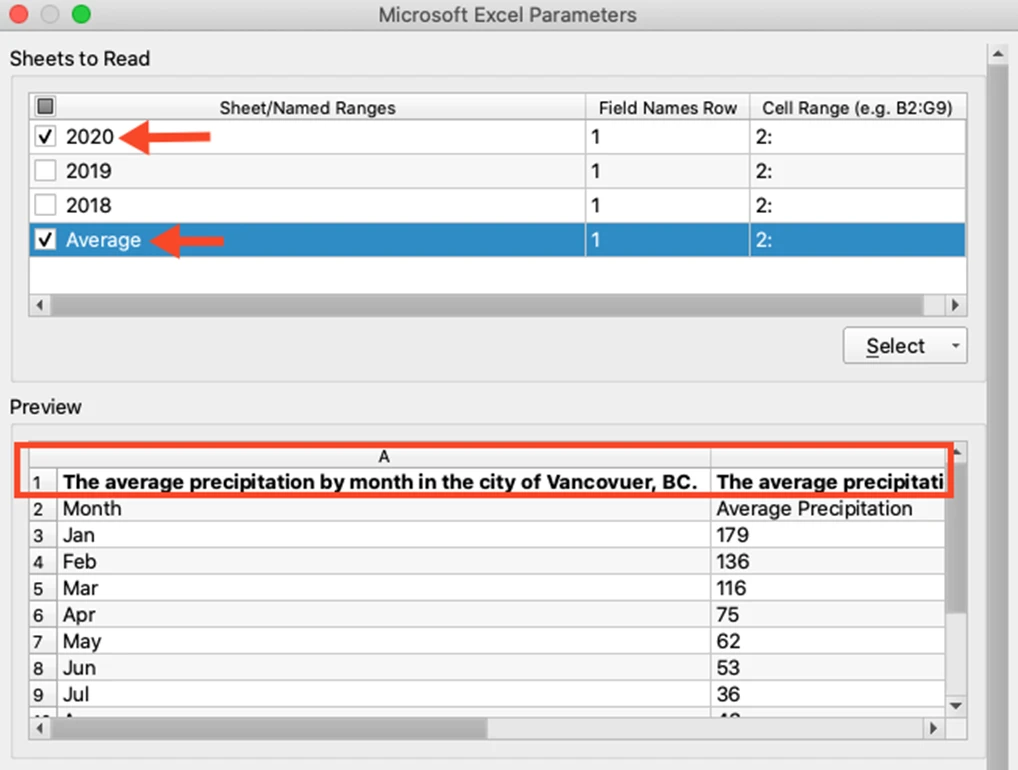The image size is (1018, 770).
Task: Toggle the select-all checkbox in header
Action: (x=45, y=106)
